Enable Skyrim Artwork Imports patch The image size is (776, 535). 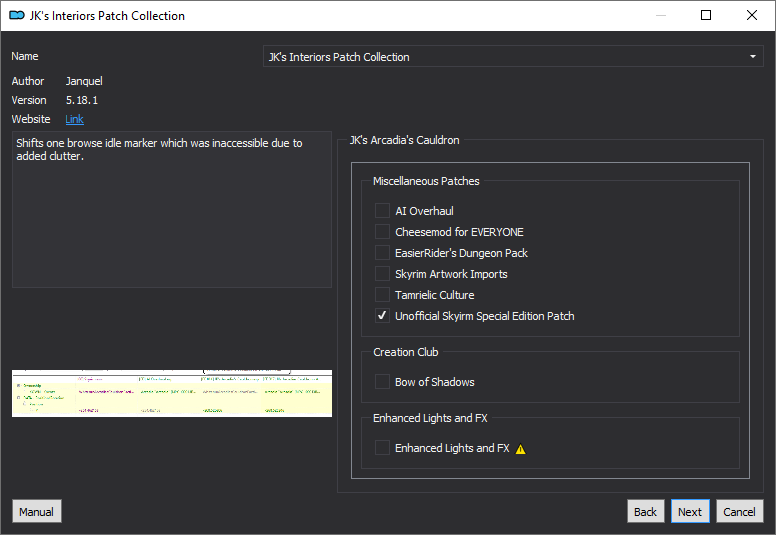382,274
